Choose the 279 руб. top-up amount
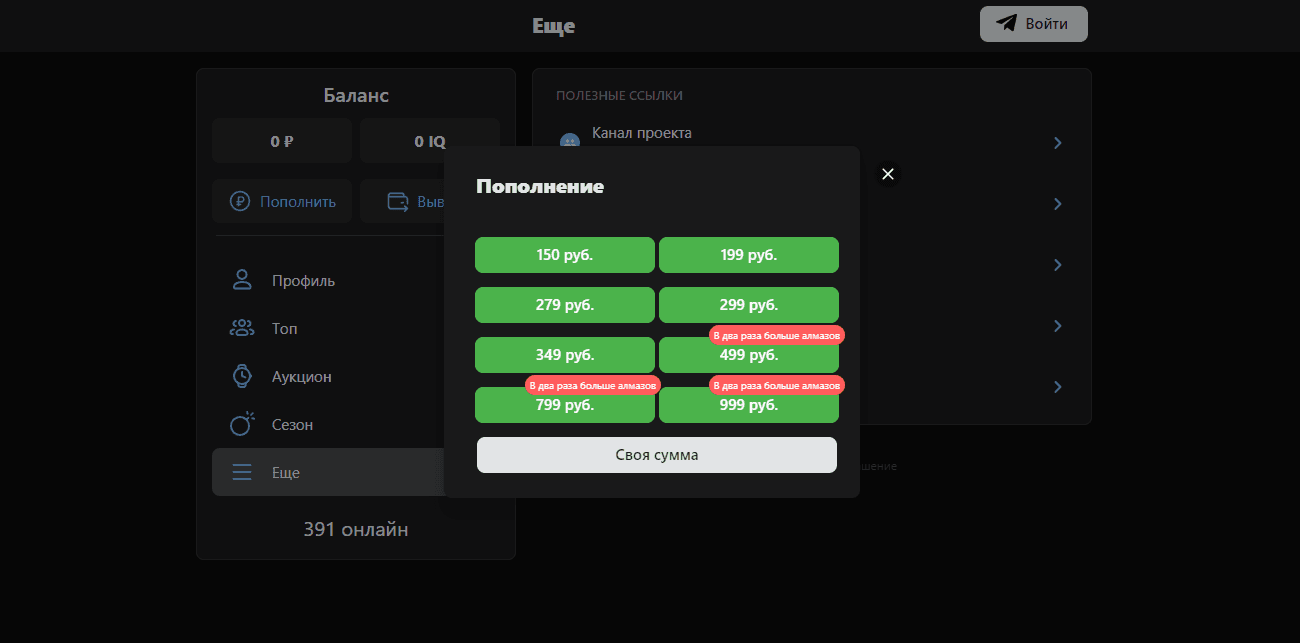 pyautogui.click(x=564, y=305)
